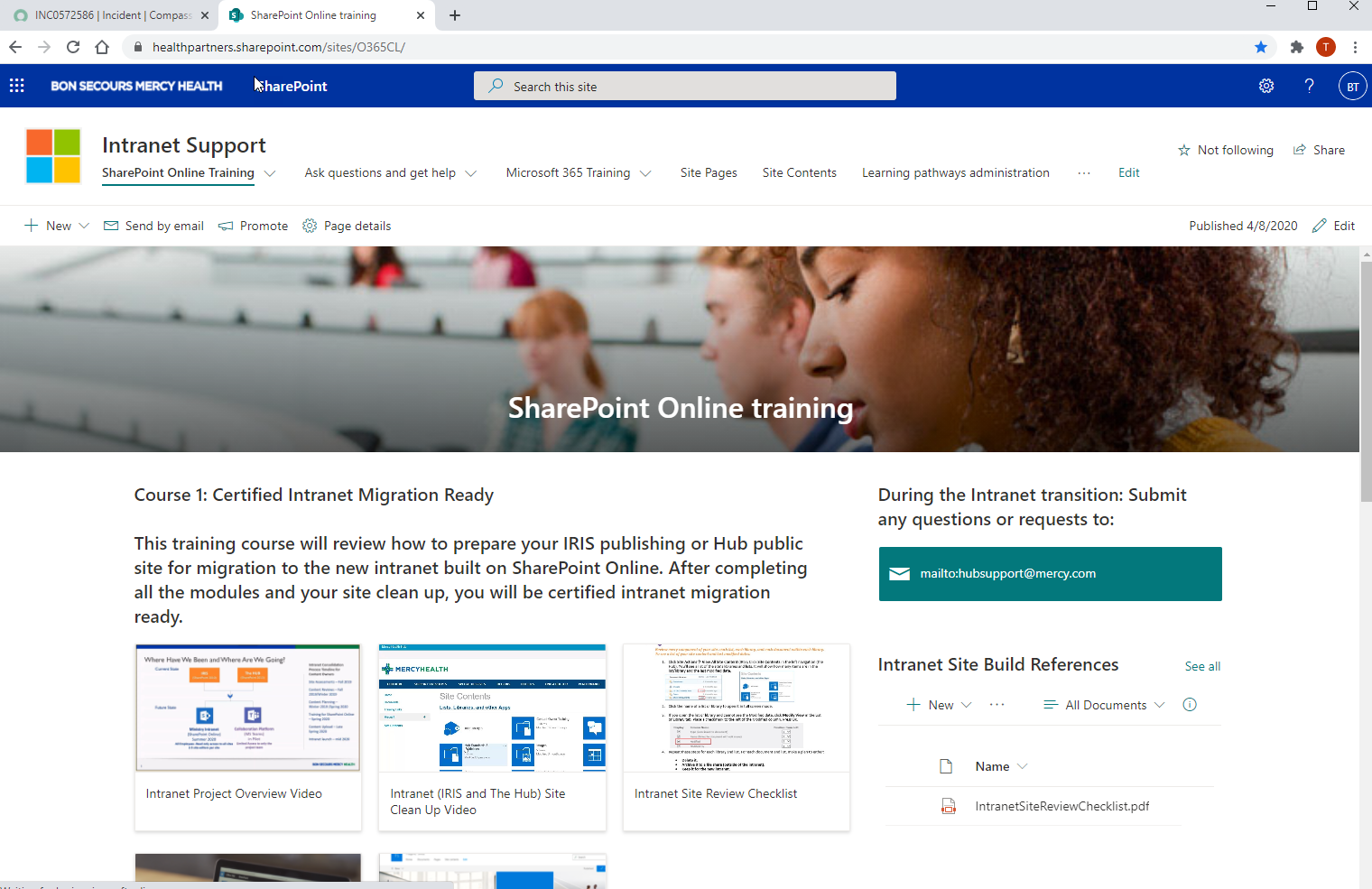Open New dropdown in Intranet Site Build References

(x=939, y=705)
